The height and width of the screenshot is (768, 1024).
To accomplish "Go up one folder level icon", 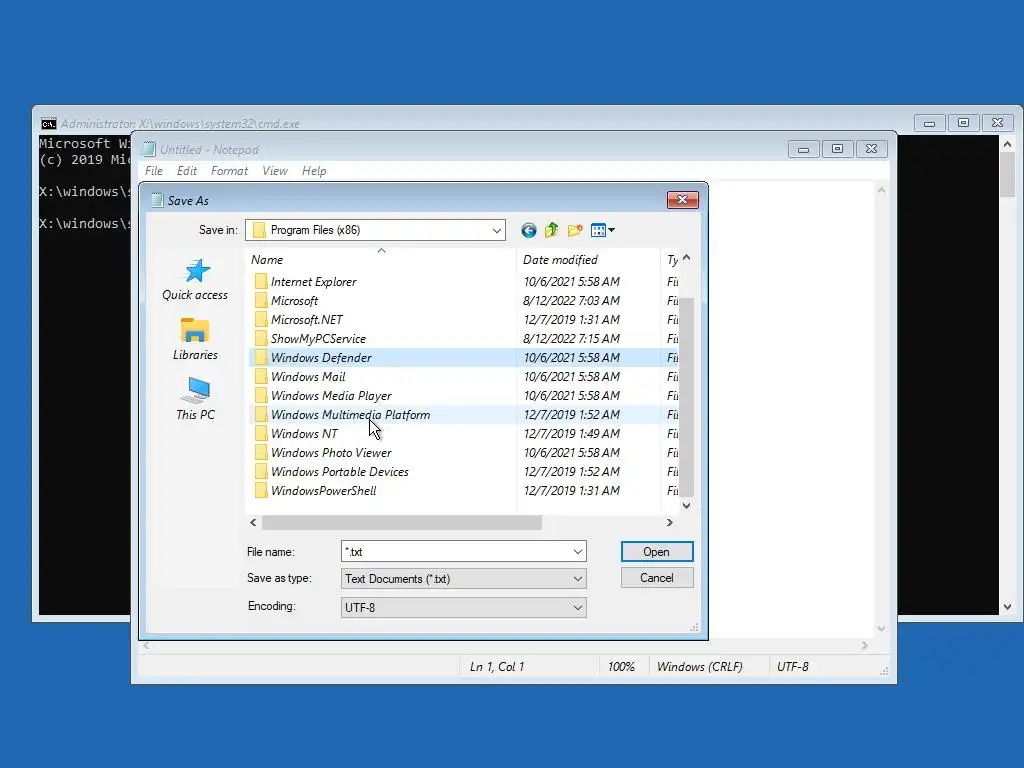I will [552, 230].
